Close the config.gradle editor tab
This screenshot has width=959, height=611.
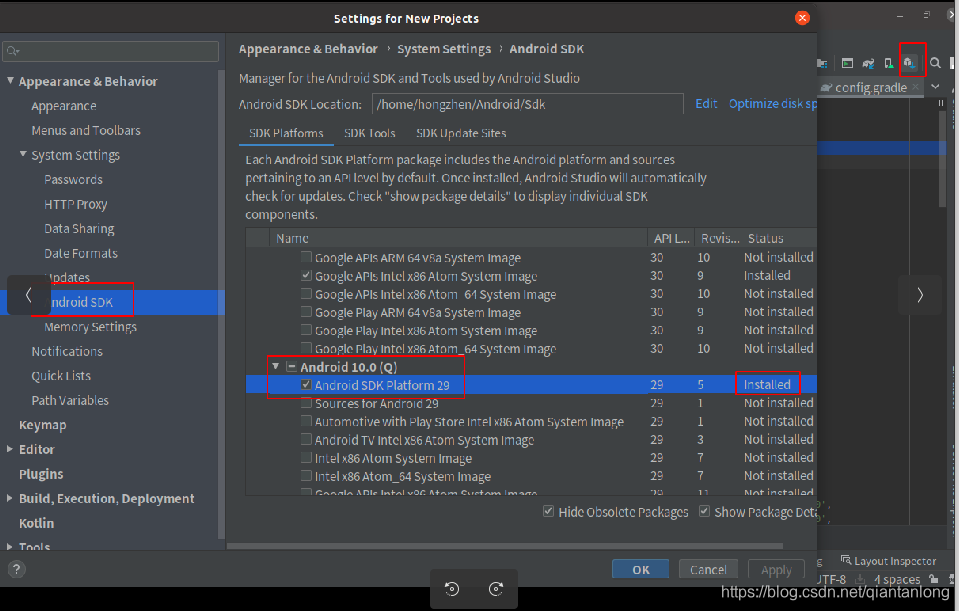(916, 87)
